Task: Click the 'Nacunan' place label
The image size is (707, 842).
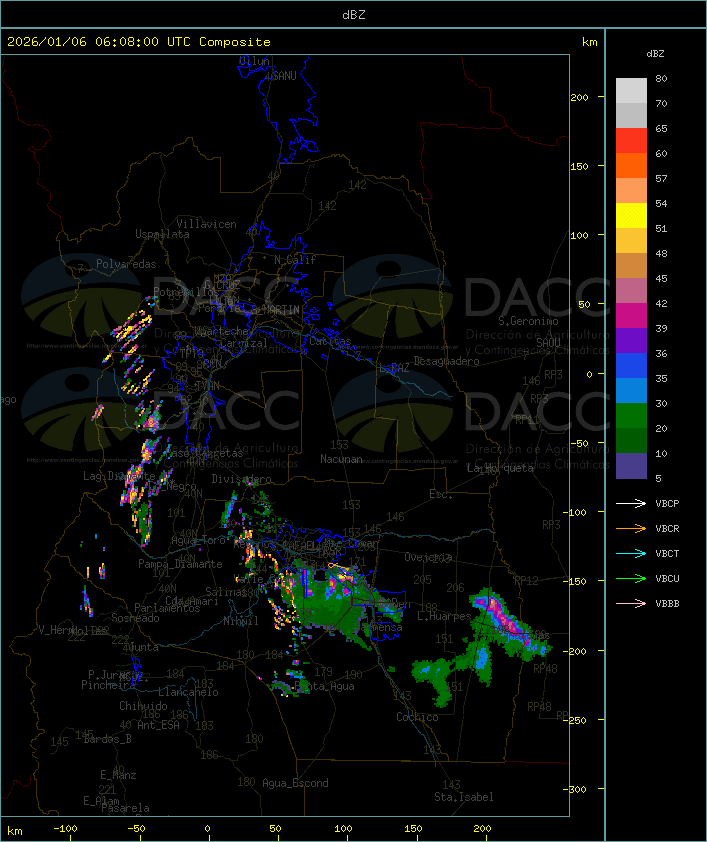Action: [x=341, y=459]
